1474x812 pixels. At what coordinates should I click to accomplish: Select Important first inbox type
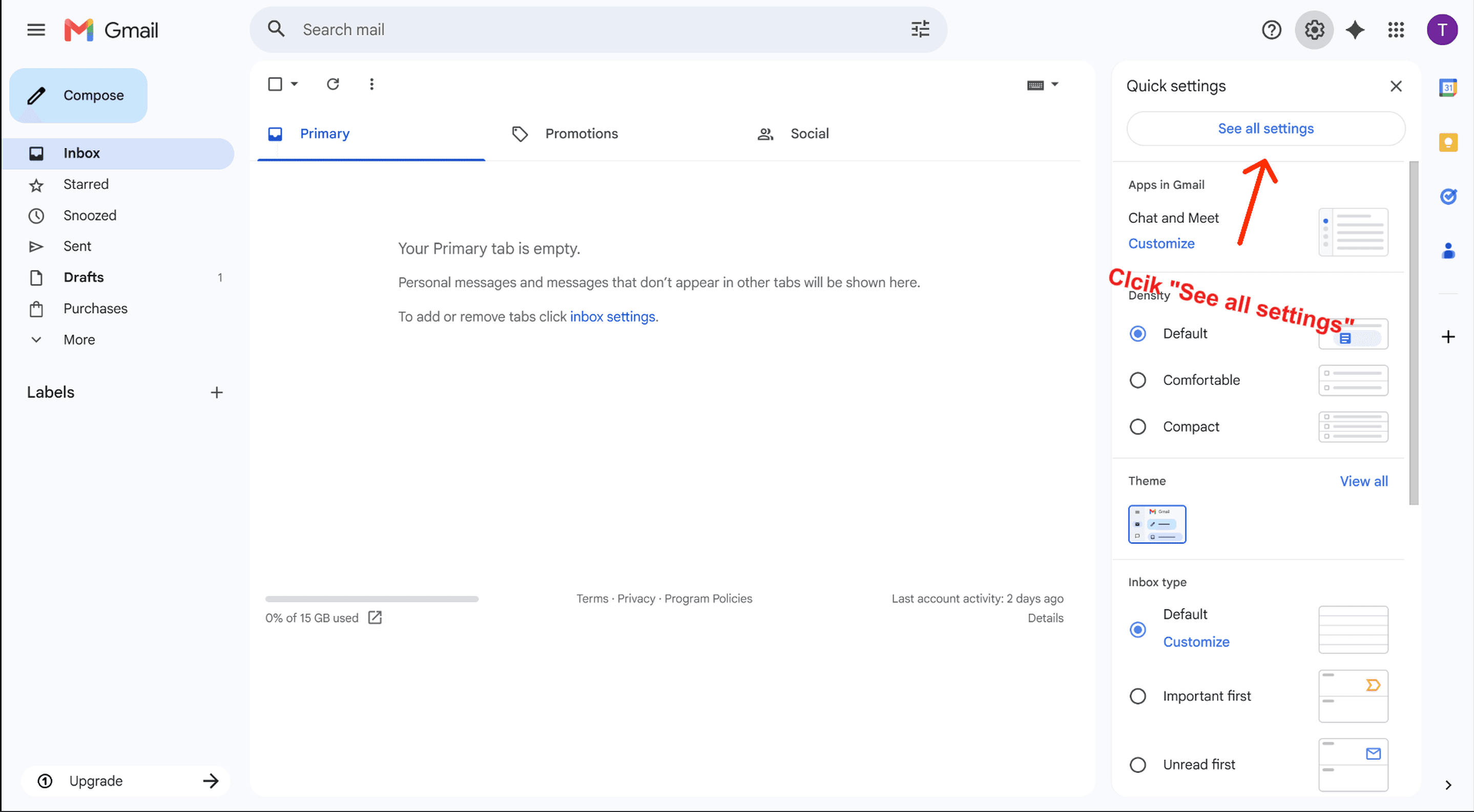(x=1137, y=696)
